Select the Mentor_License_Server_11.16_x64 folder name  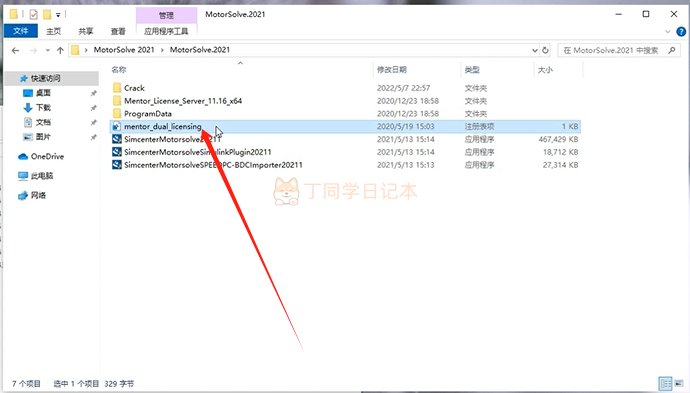183,101
